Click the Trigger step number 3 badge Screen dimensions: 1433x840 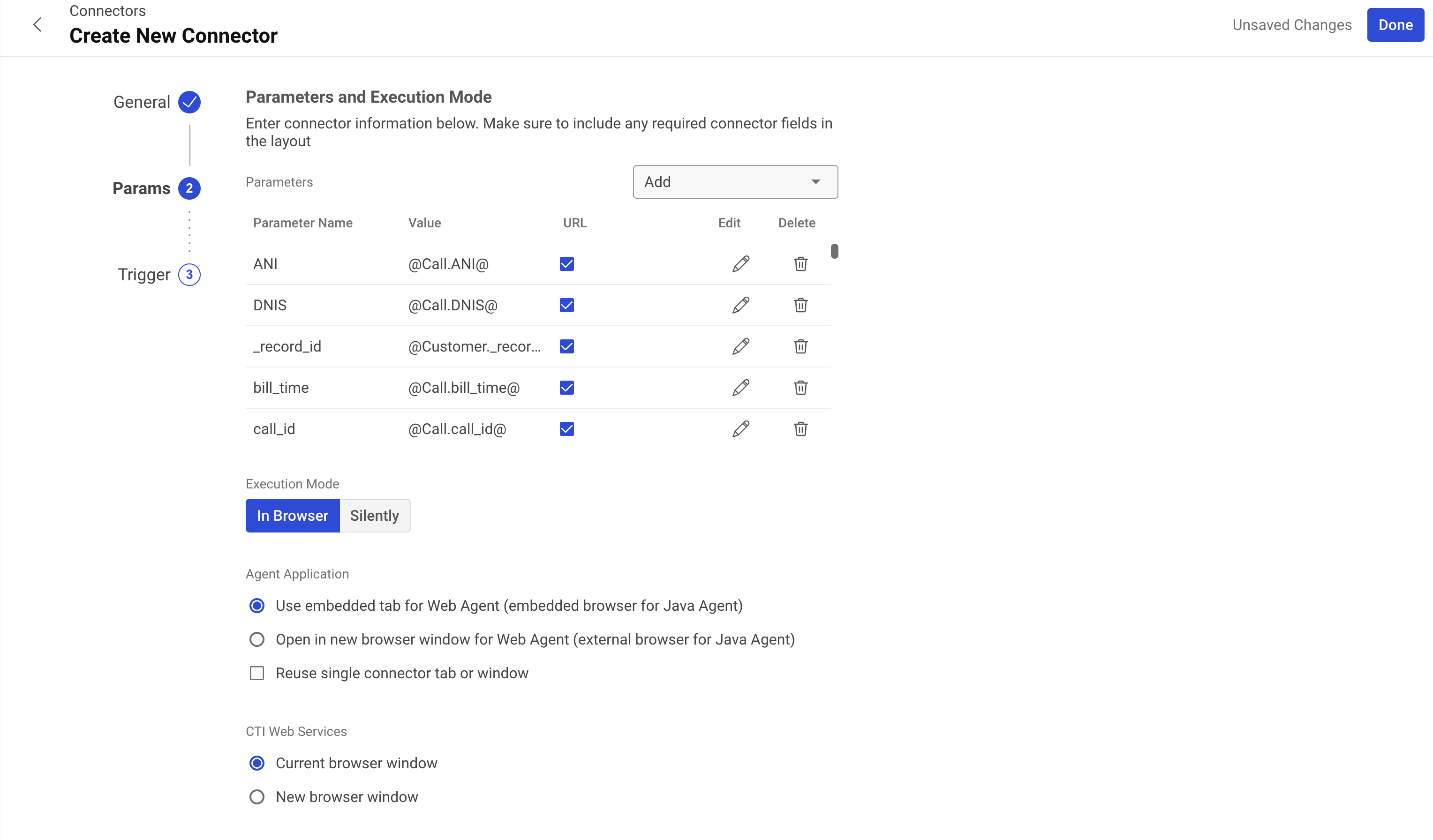point(189,275)
